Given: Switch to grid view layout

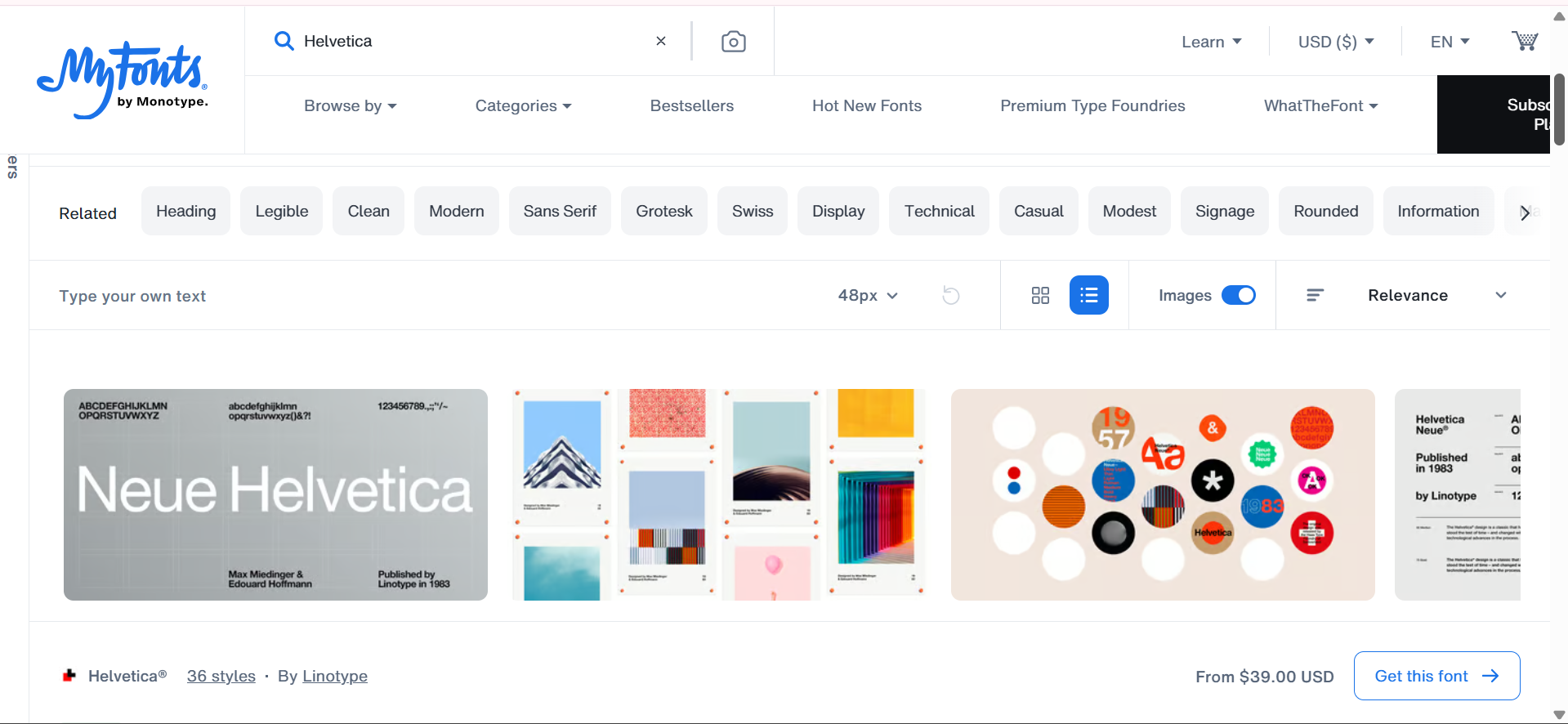Looking at the screenshot, I should [x=1040, y=295].
